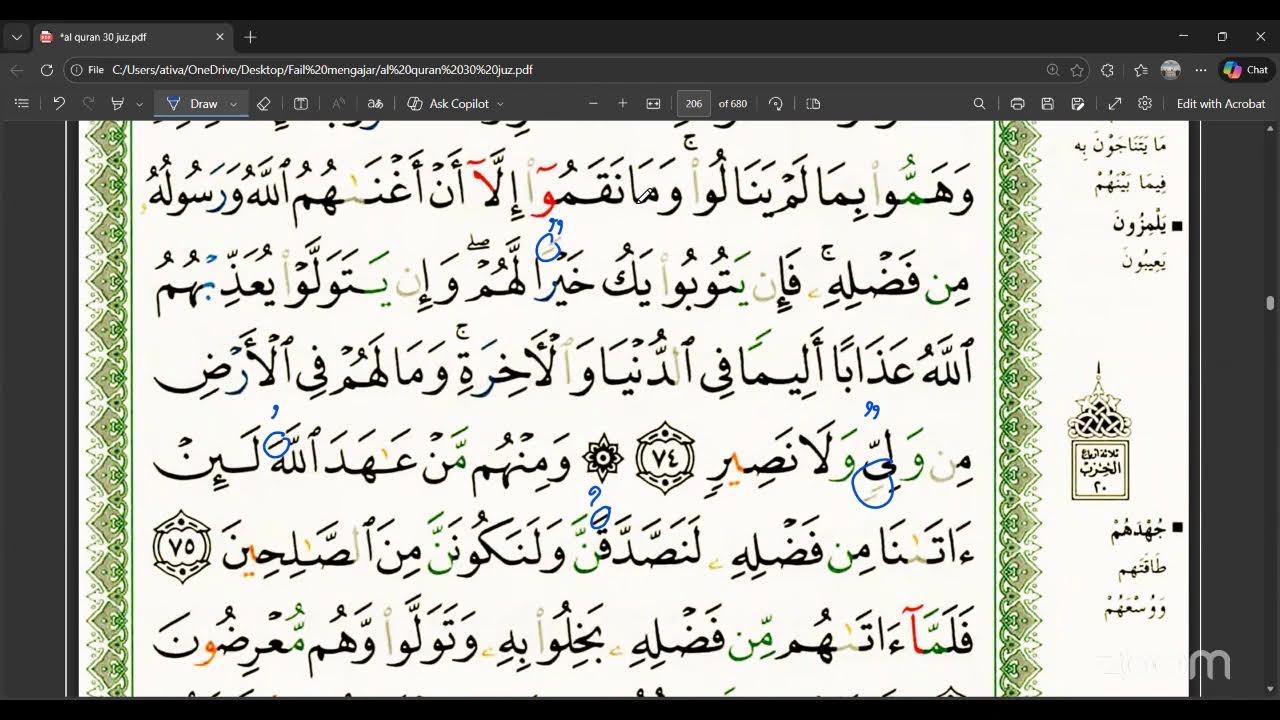Open browser Extensions menu
This screenshot has width=1280, height=720.
tap(1107, 70)
